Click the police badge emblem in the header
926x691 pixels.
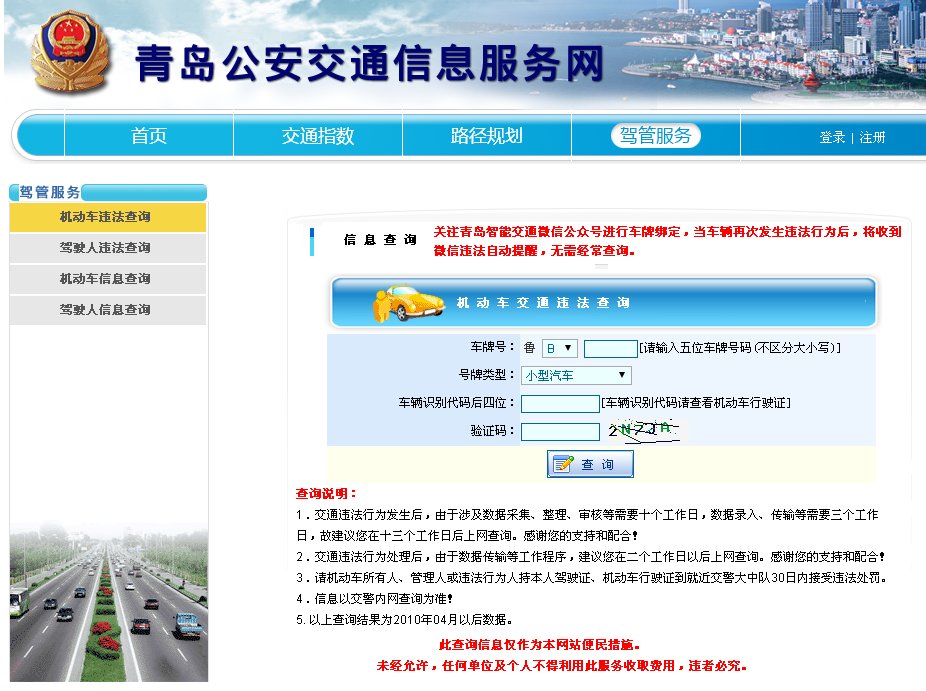[x=68, y=52]
